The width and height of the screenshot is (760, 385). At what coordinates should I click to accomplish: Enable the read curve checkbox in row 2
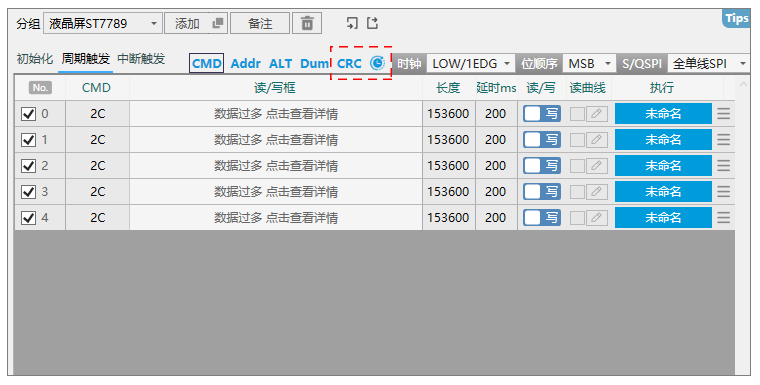pyautogui.click(x=577, y=165)
